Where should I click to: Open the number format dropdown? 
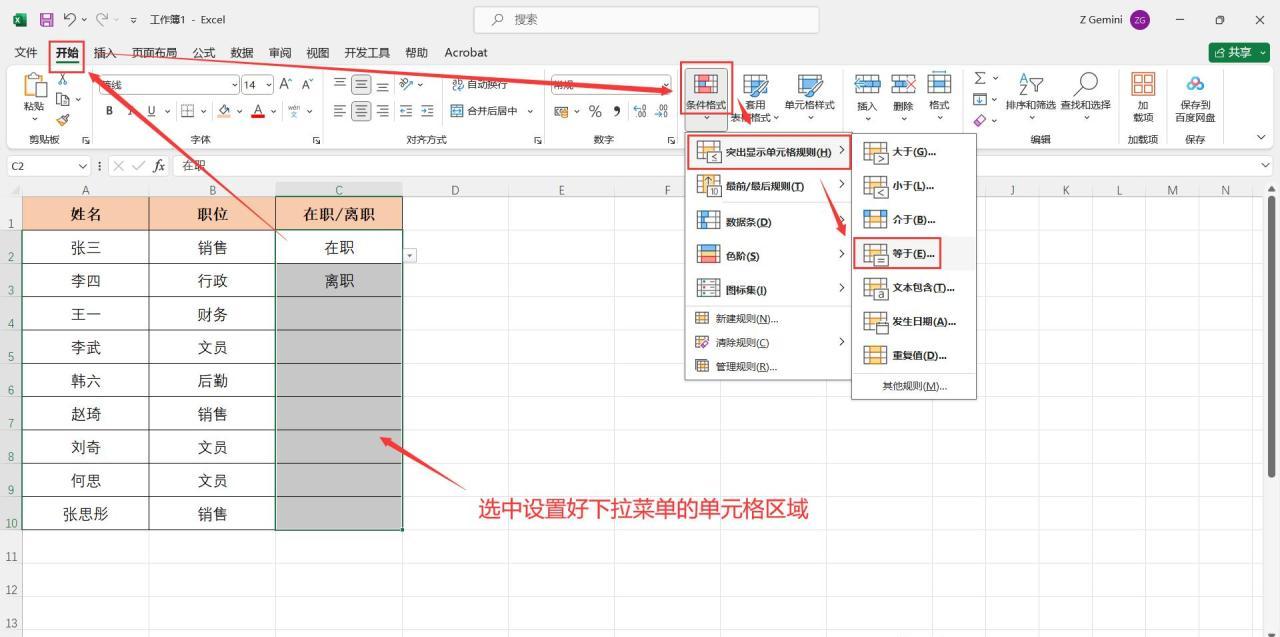point(666,85)
